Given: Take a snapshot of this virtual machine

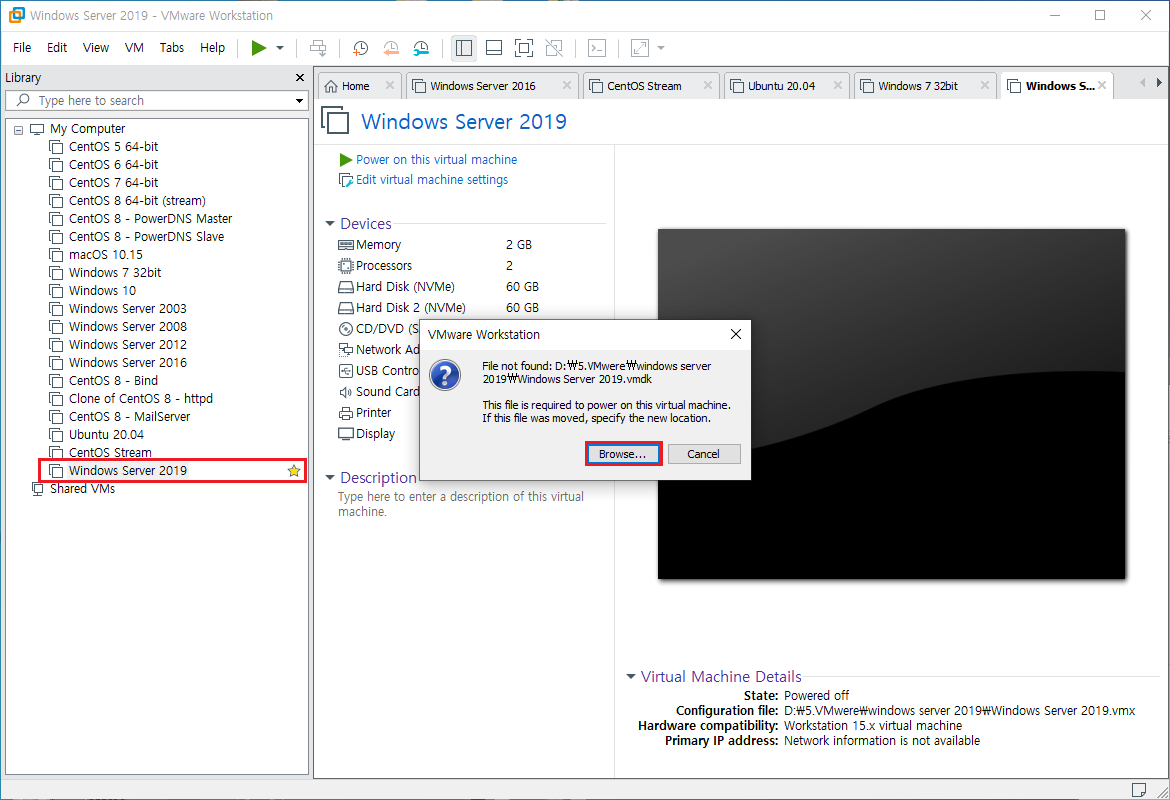Looking at the screenshot, I should point(360,49).
